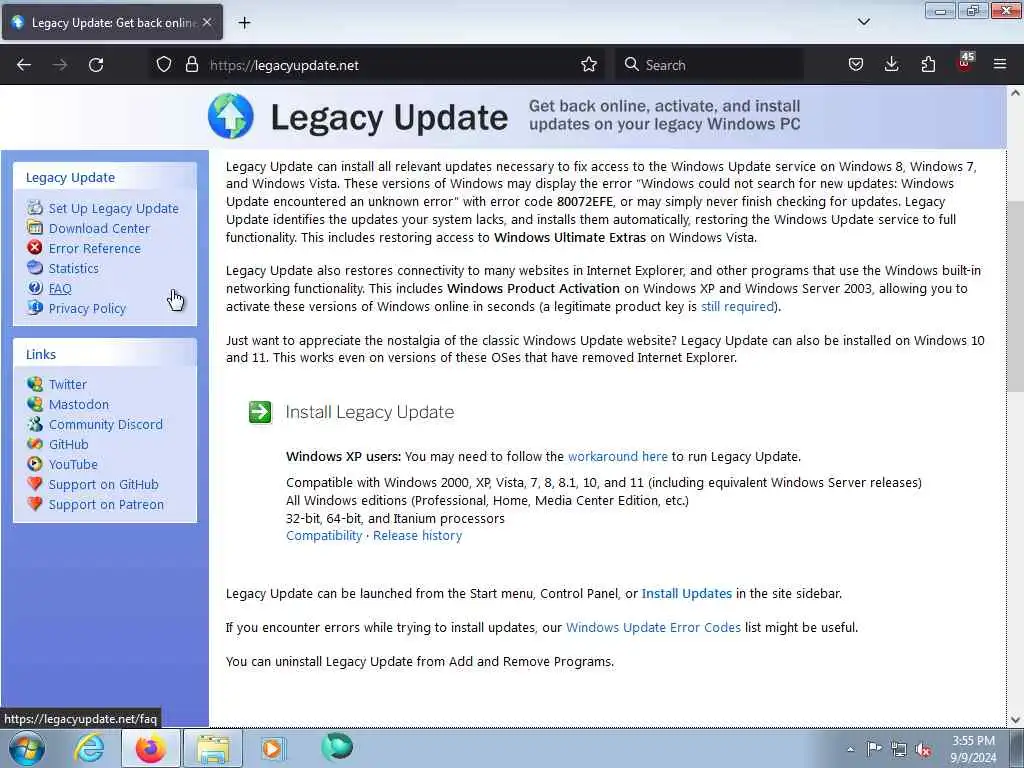Click the Firefox taskbar button
The image size is (1024, 768).
coord(150,748)
